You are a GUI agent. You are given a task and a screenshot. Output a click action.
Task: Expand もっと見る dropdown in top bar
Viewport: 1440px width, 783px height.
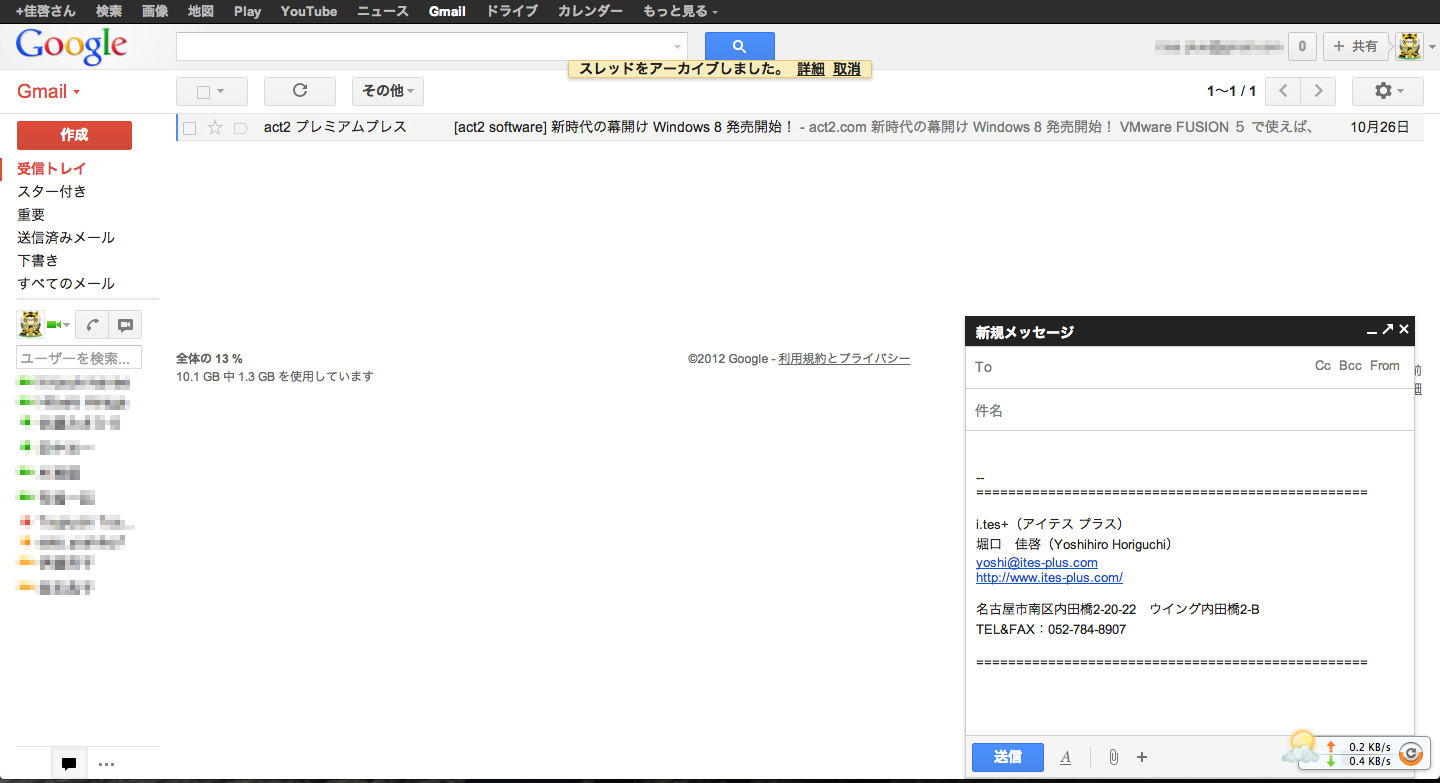click(x=680, y=11)
